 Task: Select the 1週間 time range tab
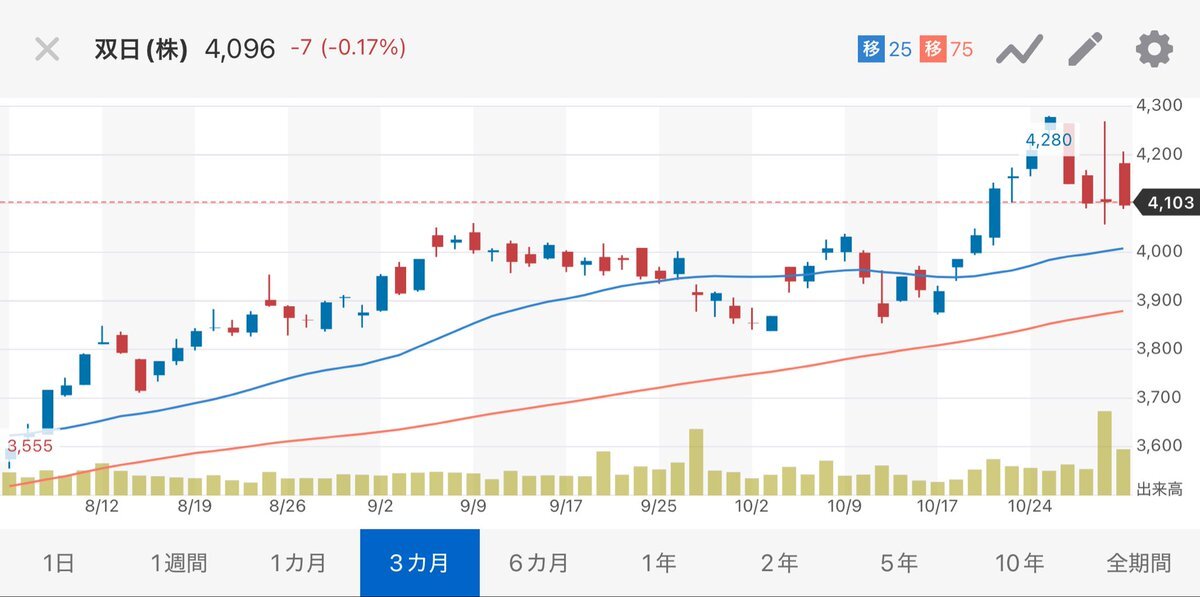pyautogui.click(x=179, y=563)
